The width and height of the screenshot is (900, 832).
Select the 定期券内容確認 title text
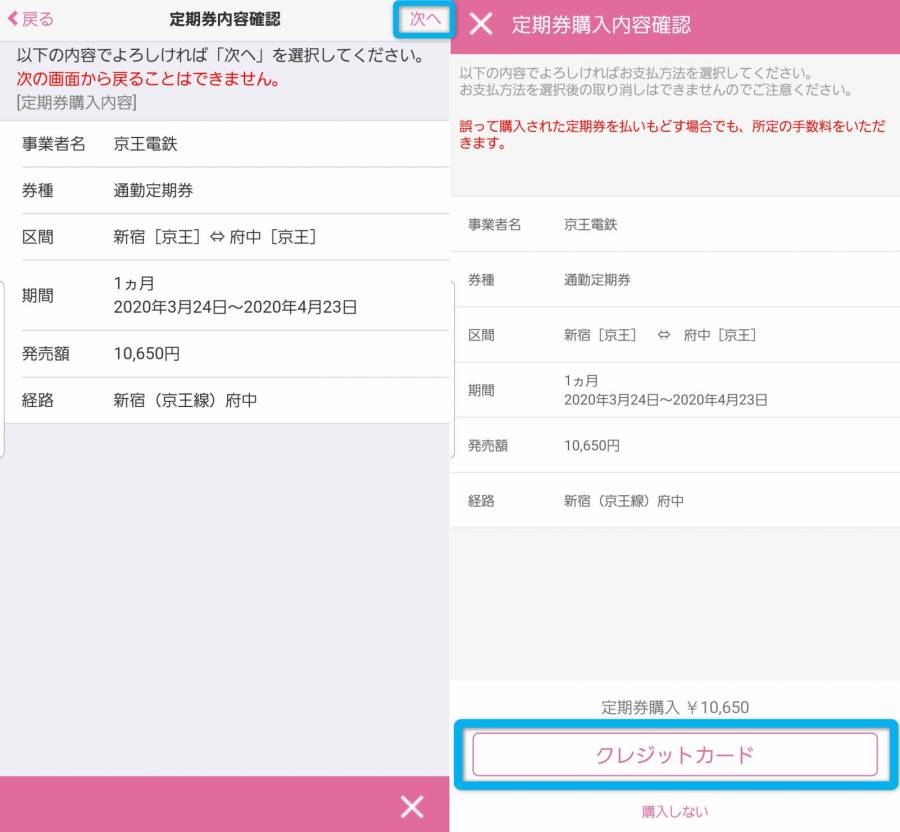225,19
